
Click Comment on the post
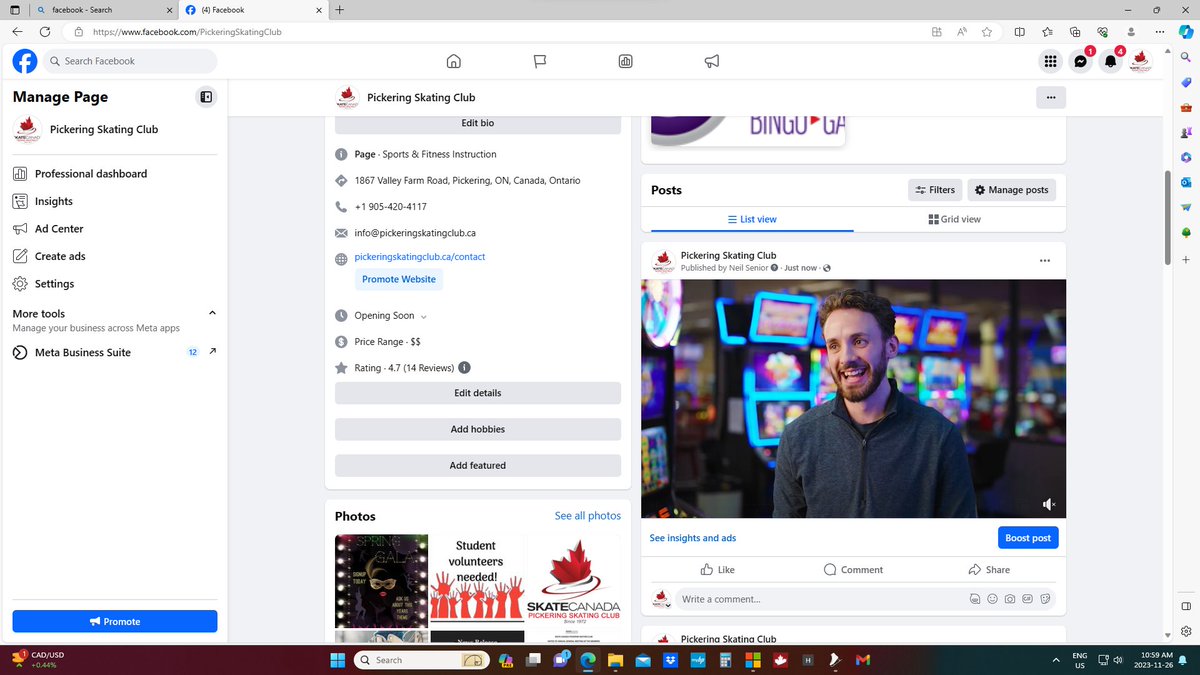point(854,570)
